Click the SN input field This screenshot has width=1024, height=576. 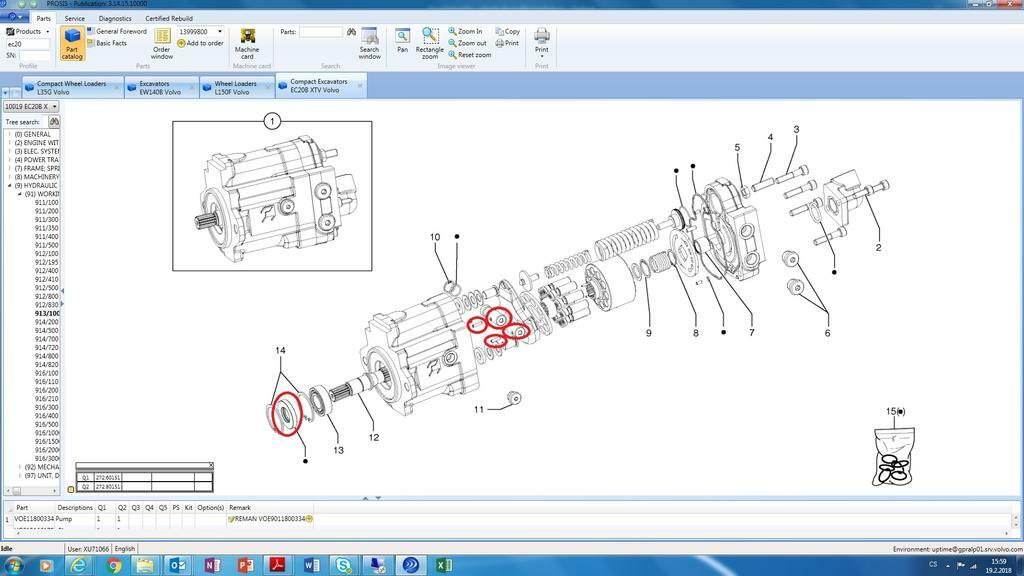click(x=35, y=56)
